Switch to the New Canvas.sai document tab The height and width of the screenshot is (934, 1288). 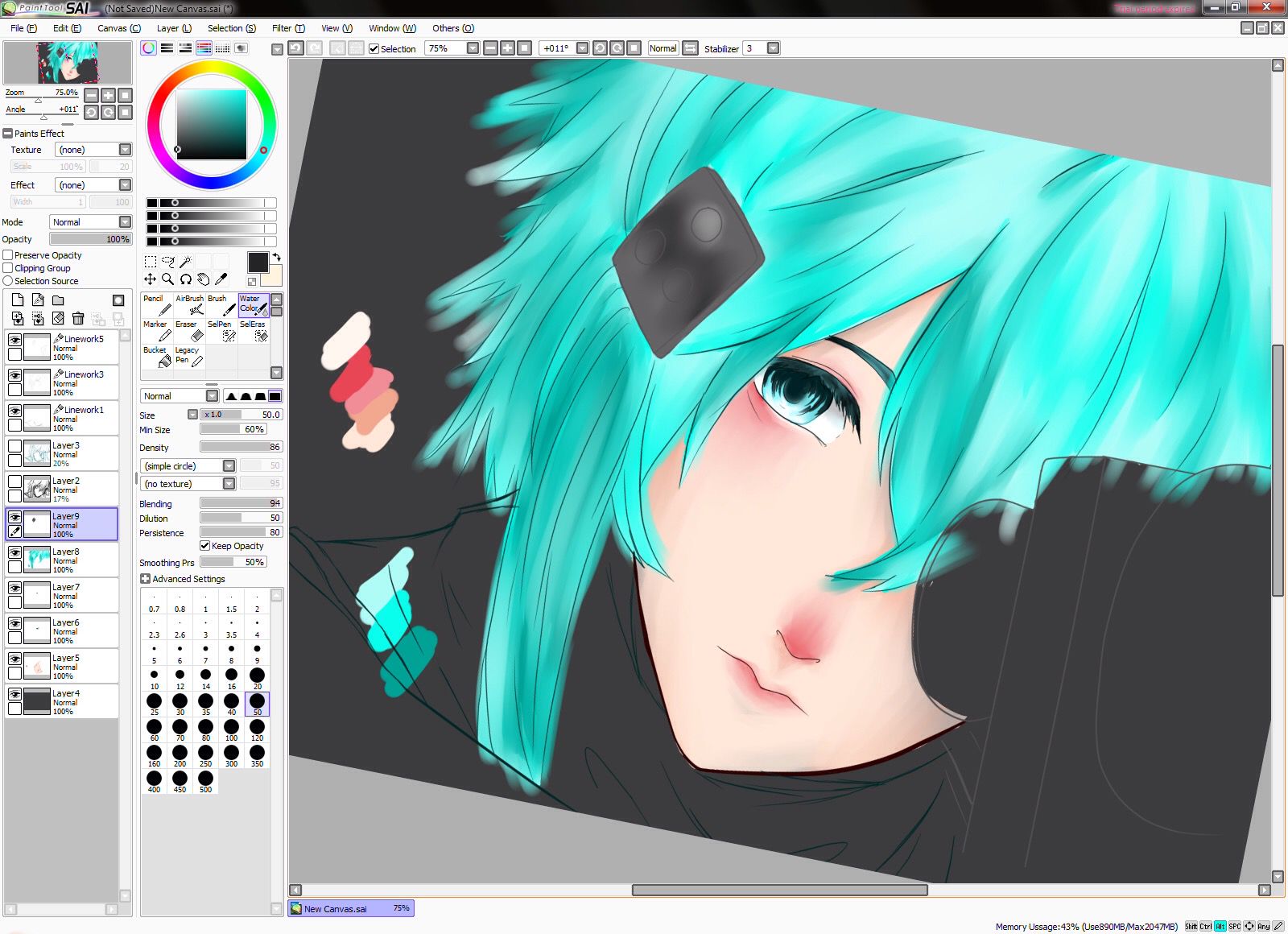click(352, 908)
